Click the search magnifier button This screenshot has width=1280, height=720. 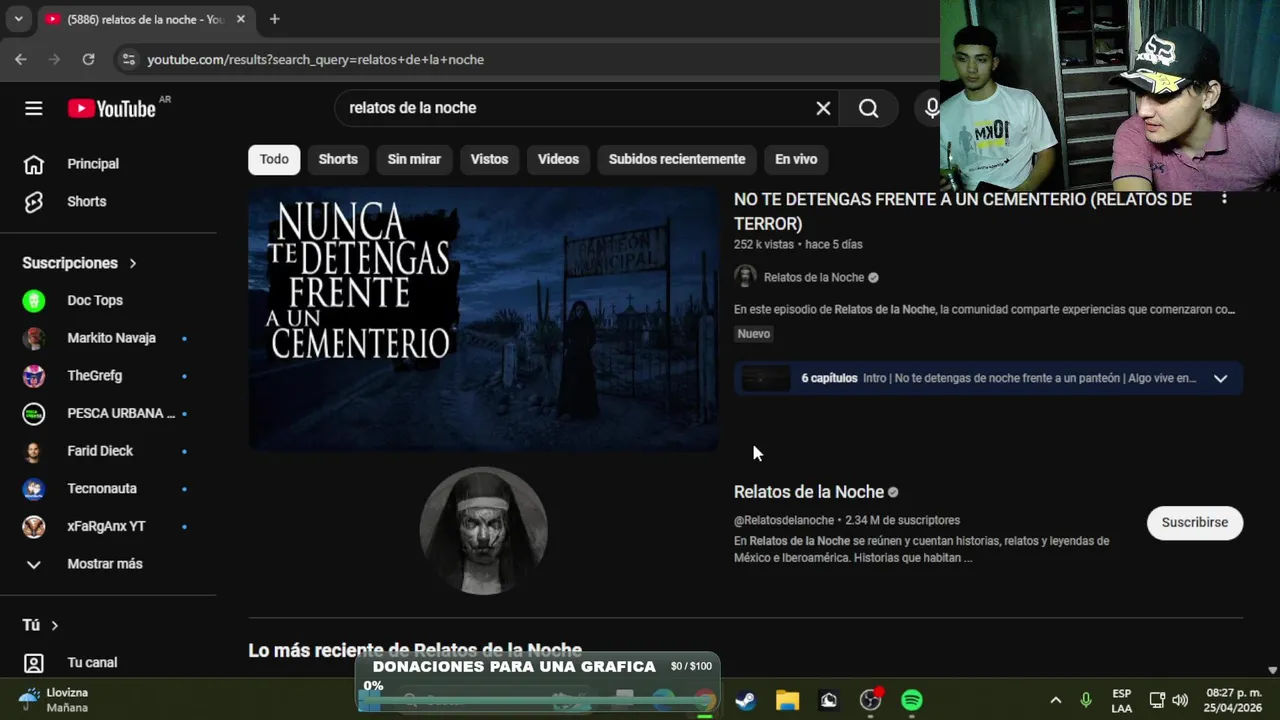[868, 108]
